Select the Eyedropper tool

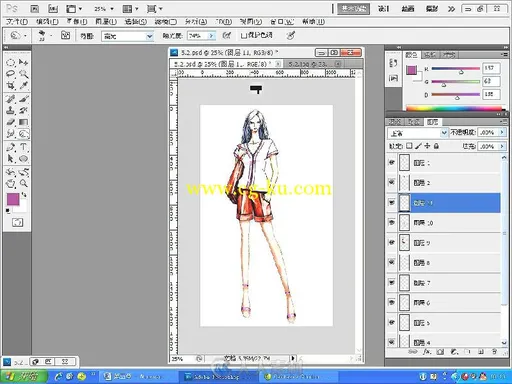[x=23, y=85]
